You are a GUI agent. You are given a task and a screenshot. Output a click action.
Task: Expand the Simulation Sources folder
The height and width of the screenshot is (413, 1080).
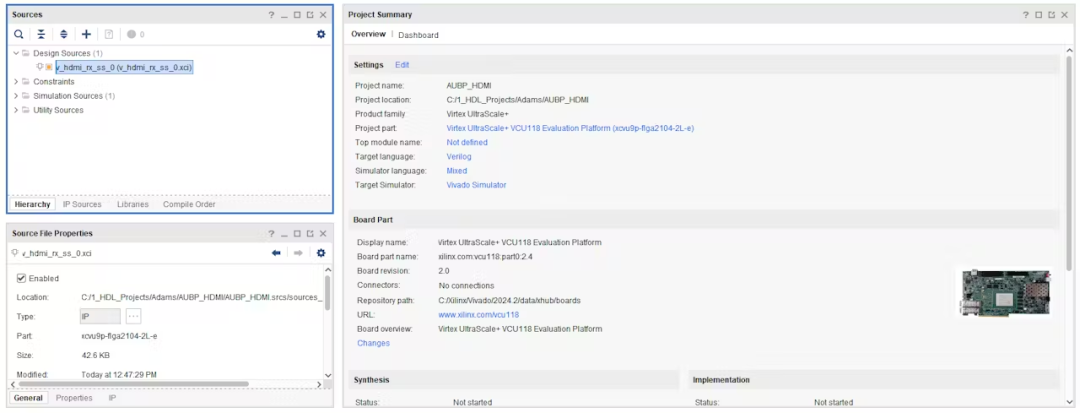pos(16,96)
